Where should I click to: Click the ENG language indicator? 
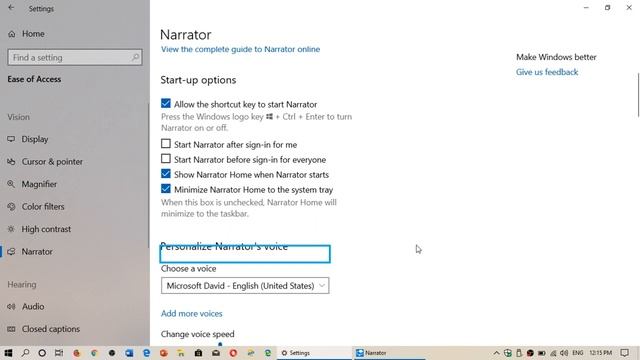[x=578, y=353]
